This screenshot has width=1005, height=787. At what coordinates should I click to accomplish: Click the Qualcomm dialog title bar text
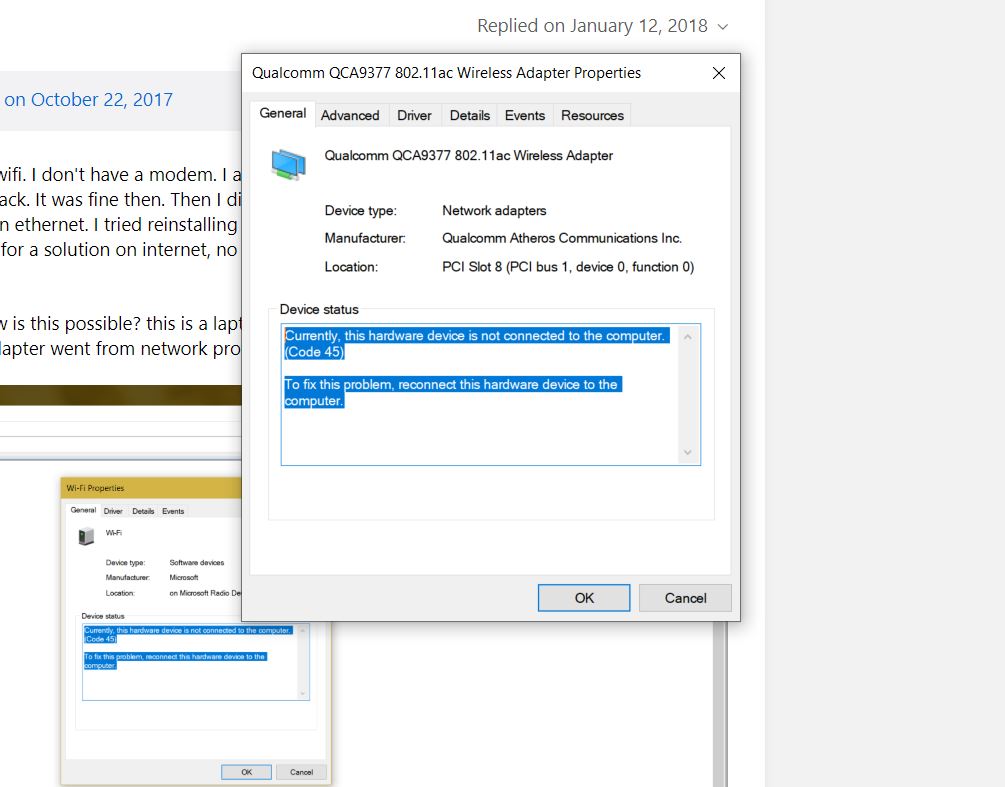(x=446, y=73)
